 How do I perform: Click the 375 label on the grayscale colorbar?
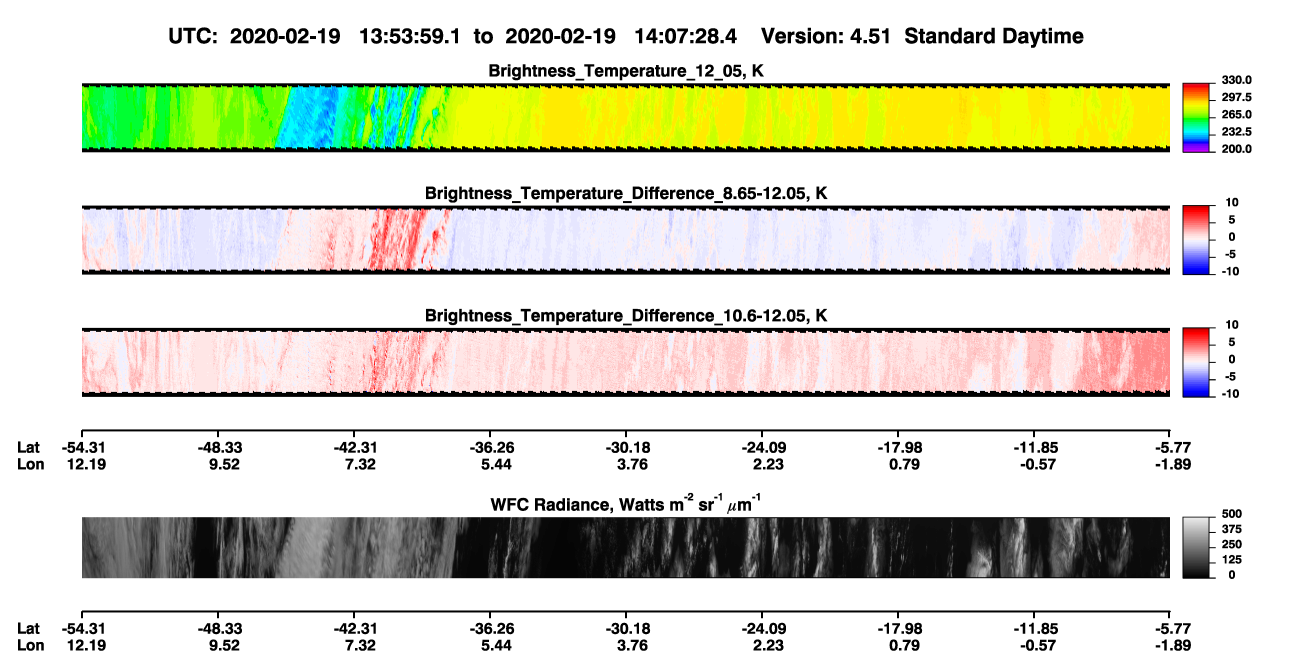[x=1230, y=530]
